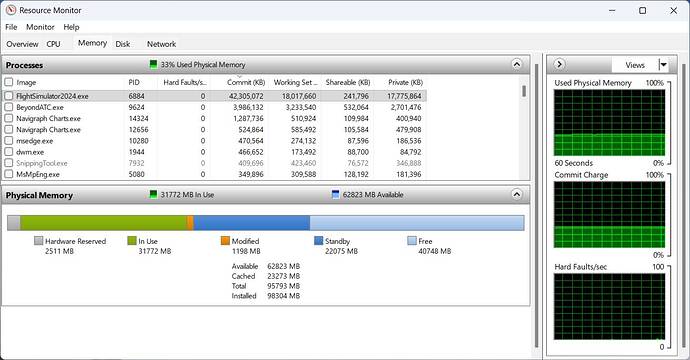Click the light blue Free legend swatch
690x360 pixels.
[412, 241]
